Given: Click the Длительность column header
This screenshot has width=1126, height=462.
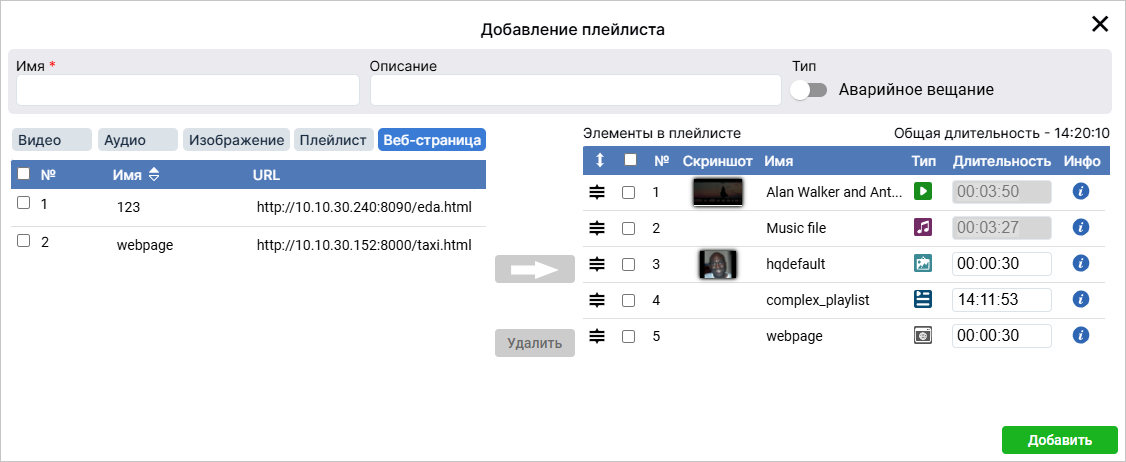Looking at the screenshot, I should pyautogui.click(x=1002, y=162).
